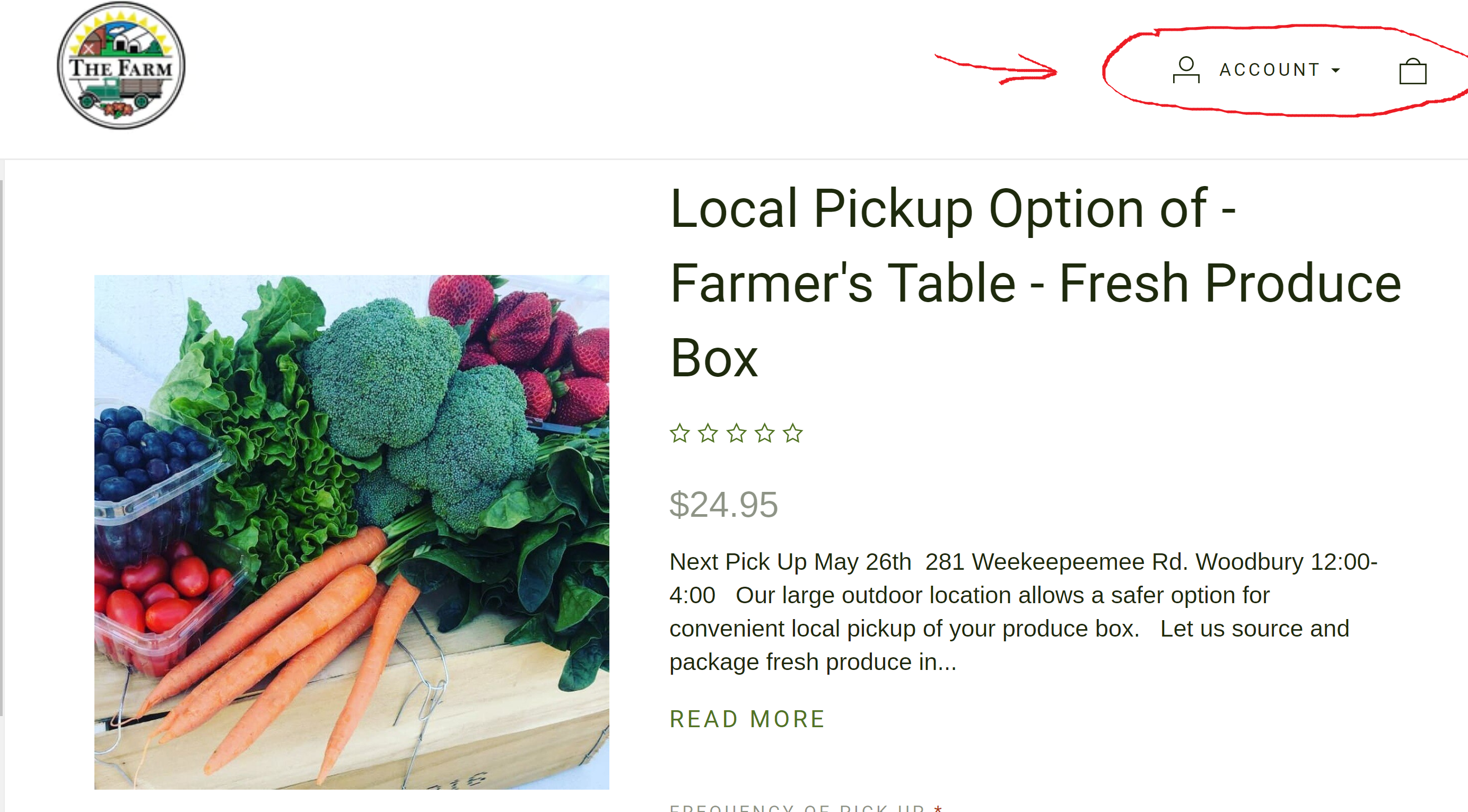Click the strawberries in the product photo
The height and width of the screenshot is (812, 1468).
525,330
